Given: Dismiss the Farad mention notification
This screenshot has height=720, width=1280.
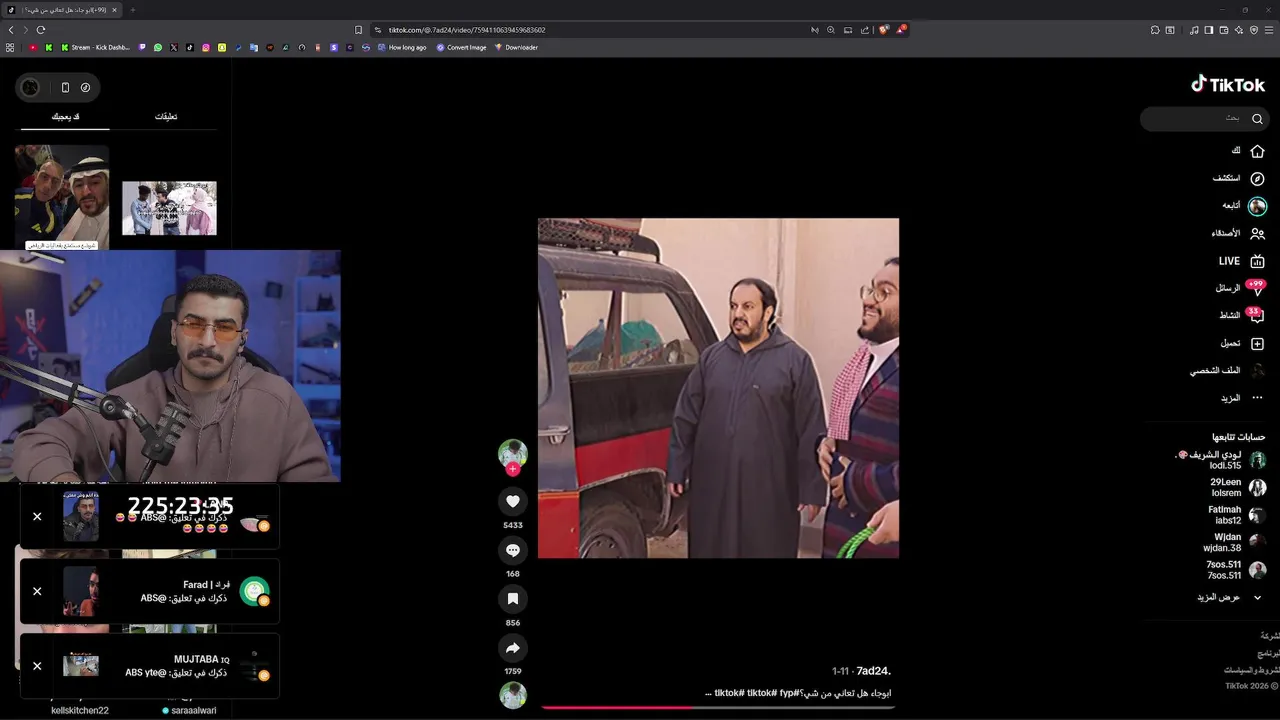Looking at the screenshot, I should 37,591.
